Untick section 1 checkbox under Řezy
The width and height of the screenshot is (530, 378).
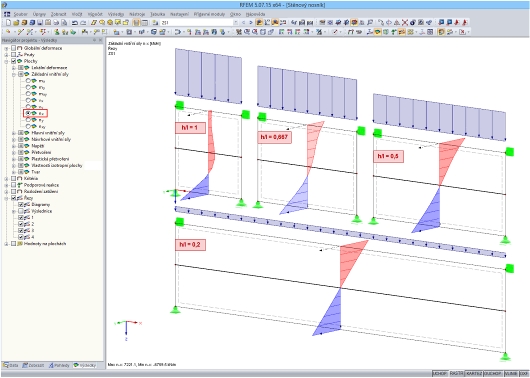click(x=21, y=217)
